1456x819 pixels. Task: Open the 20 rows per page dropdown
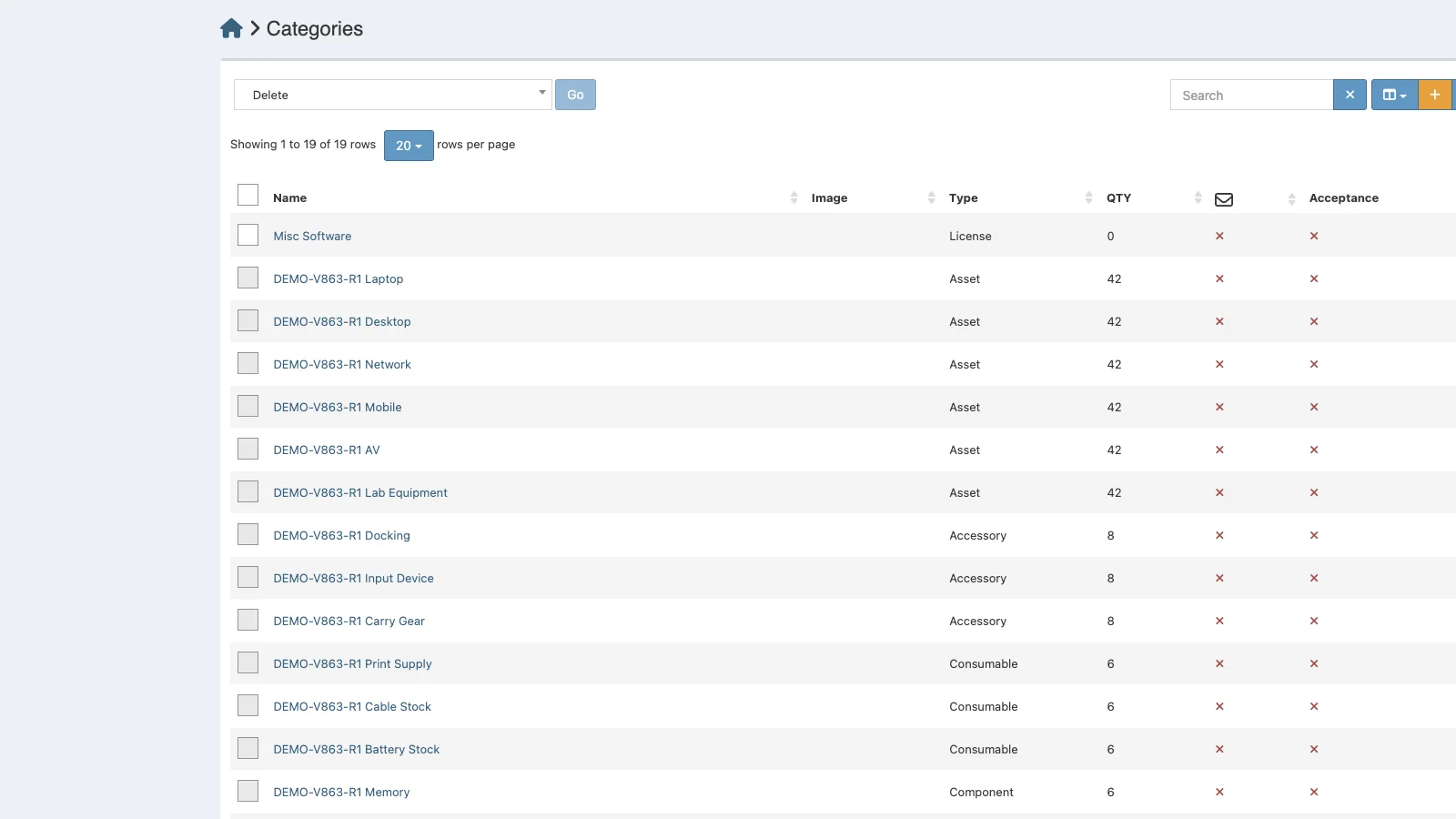coord(409,146)
